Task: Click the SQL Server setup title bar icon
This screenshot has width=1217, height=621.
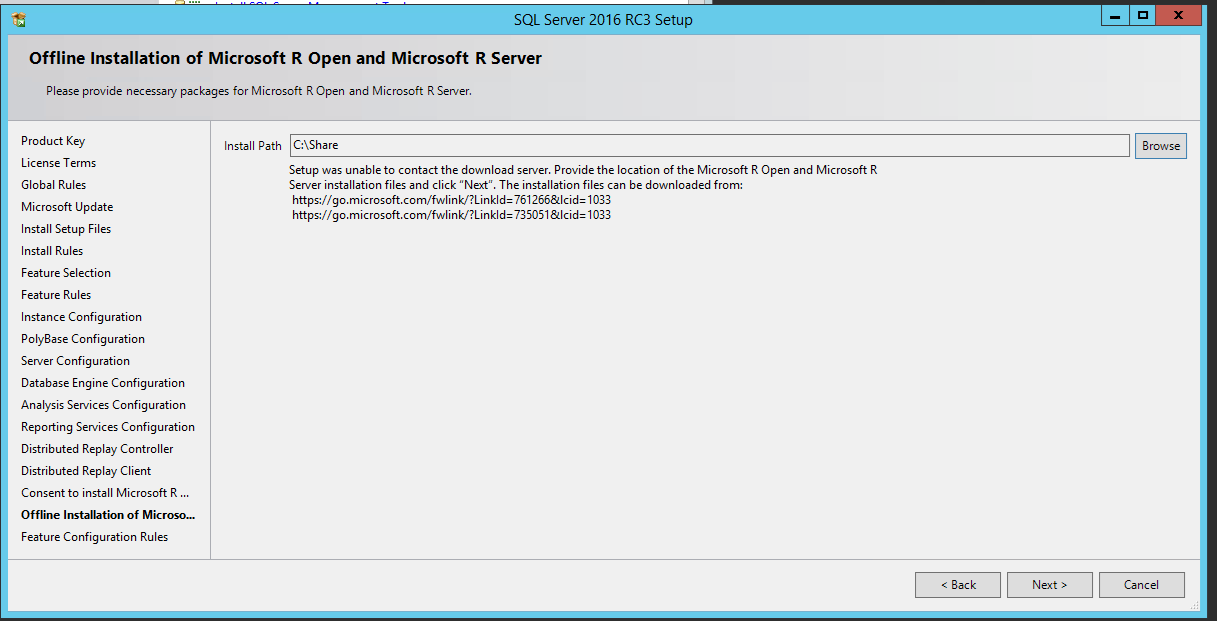Action: (18, 19)
